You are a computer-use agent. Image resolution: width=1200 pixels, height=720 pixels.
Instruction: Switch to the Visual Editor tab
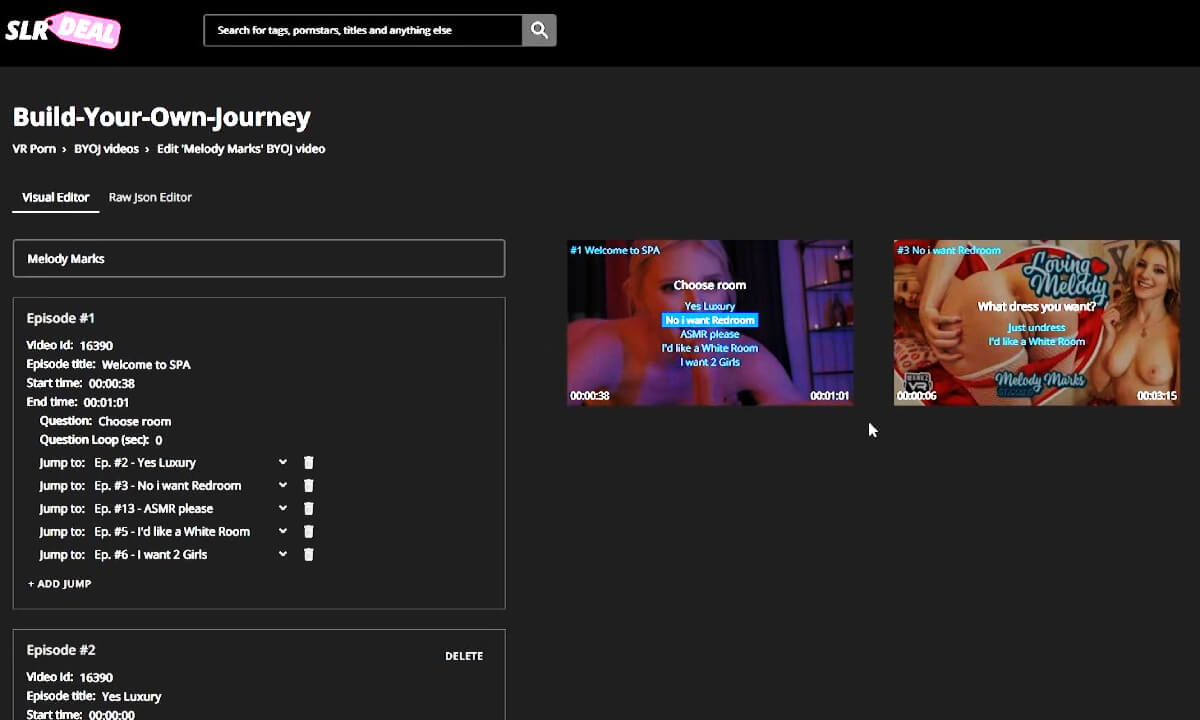pos(56,197)
